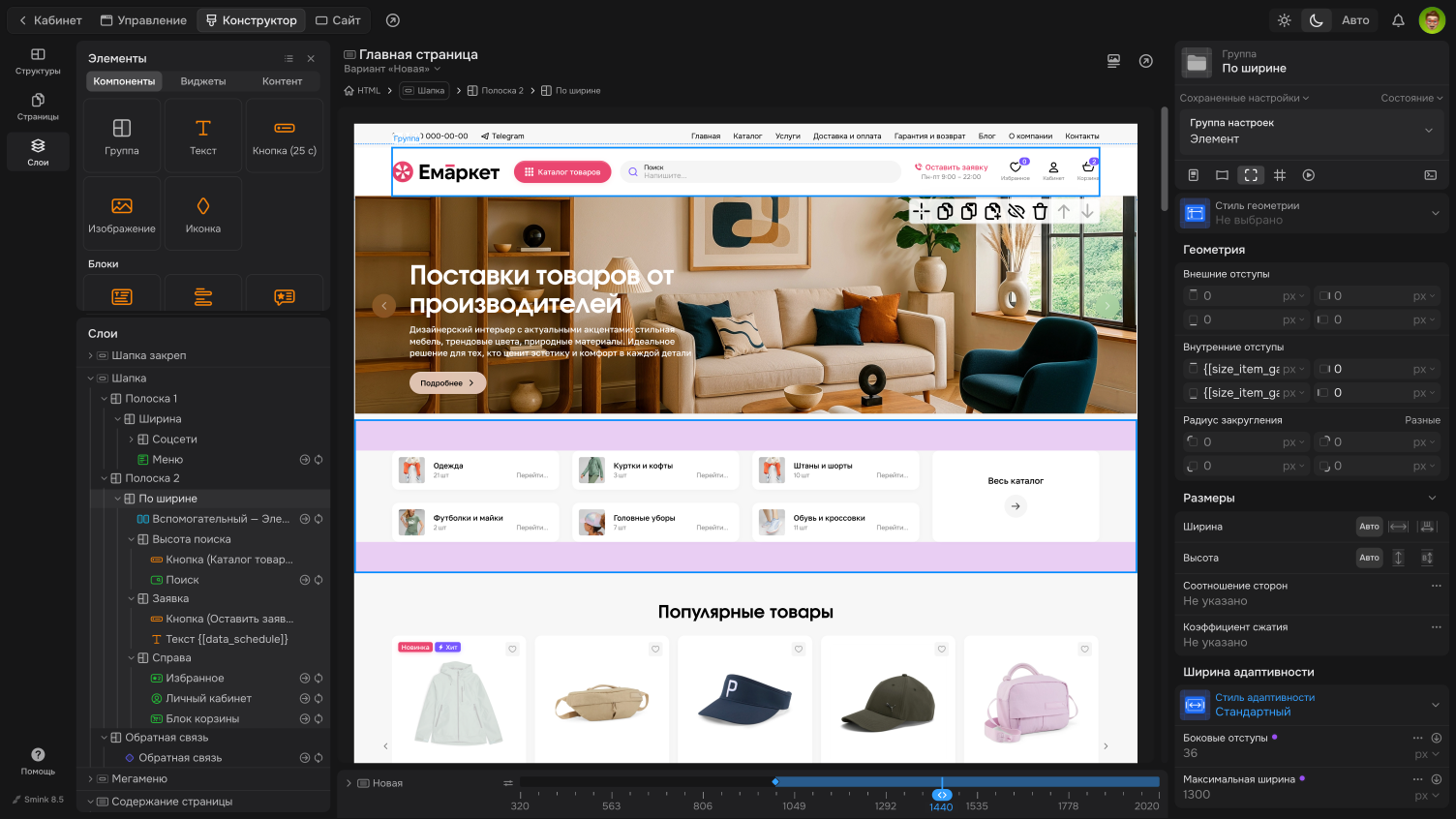Viewport: 1456px width, 819px height.
Task: Click the Подробнее button on the banner
Action: (447, 383)
